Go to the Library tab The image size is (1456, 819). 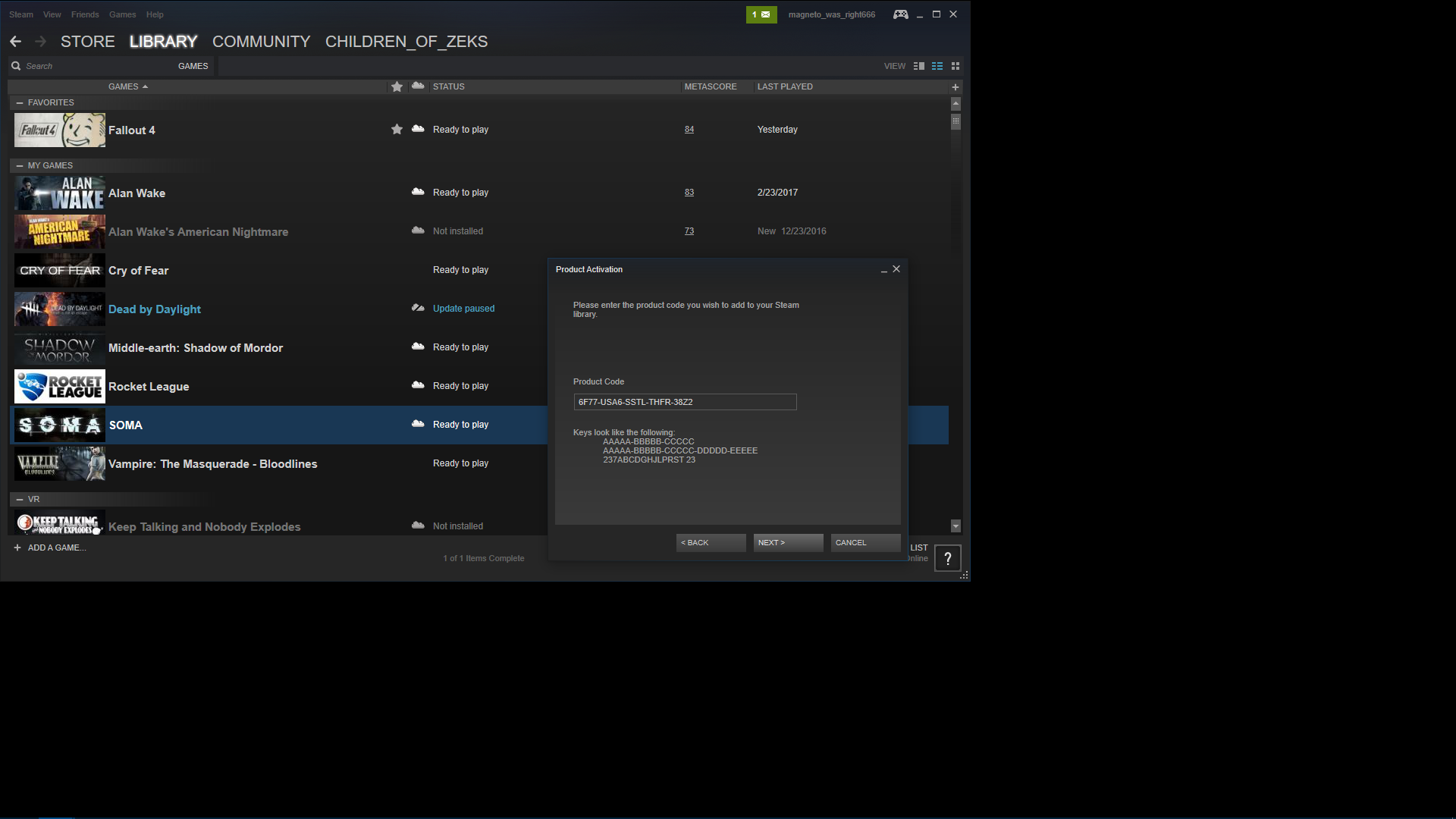point(163,42)
